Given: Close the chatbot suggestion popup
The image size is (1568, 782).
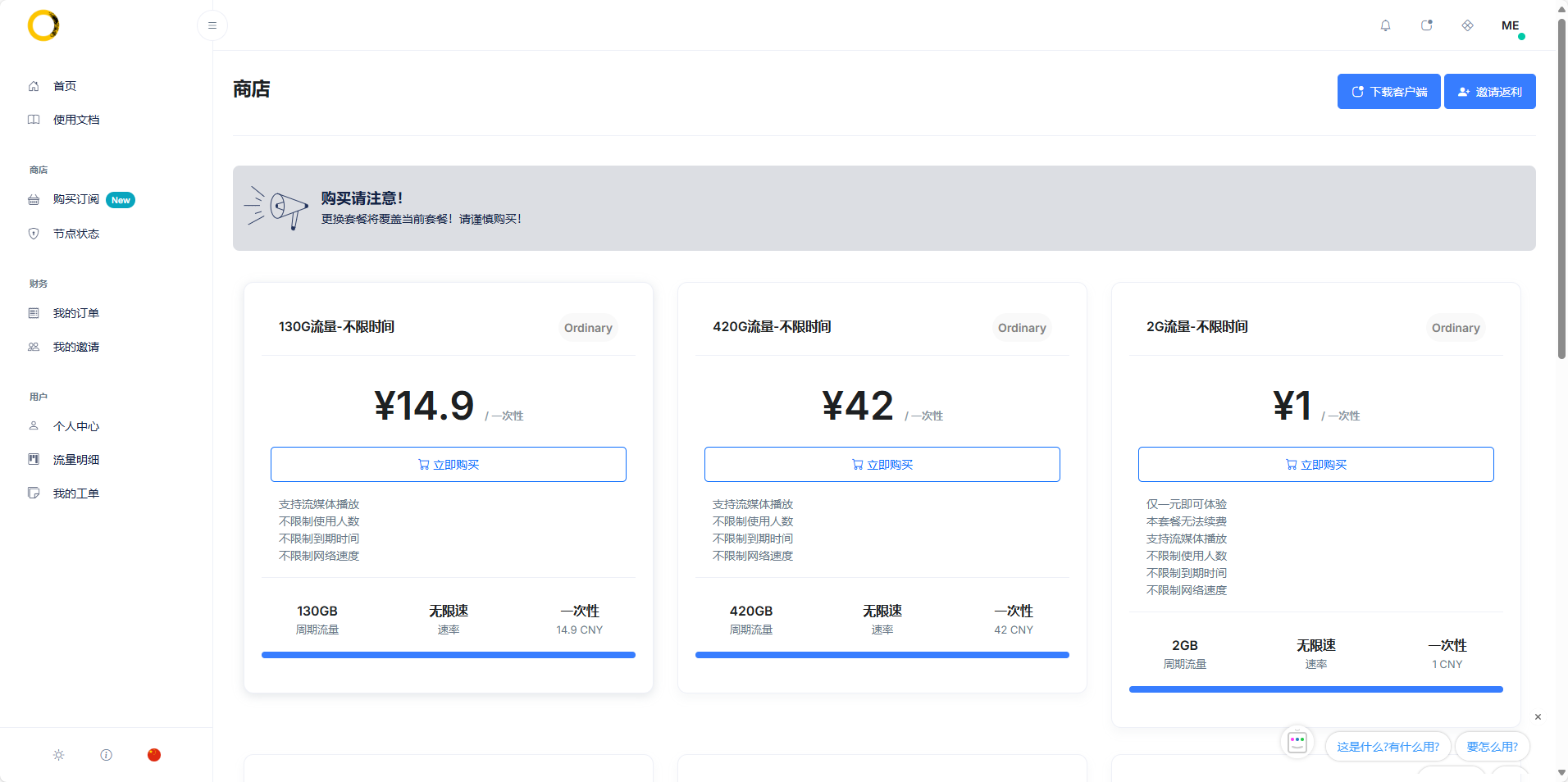Looking at the screenshot, I should tap(1538, 717).
